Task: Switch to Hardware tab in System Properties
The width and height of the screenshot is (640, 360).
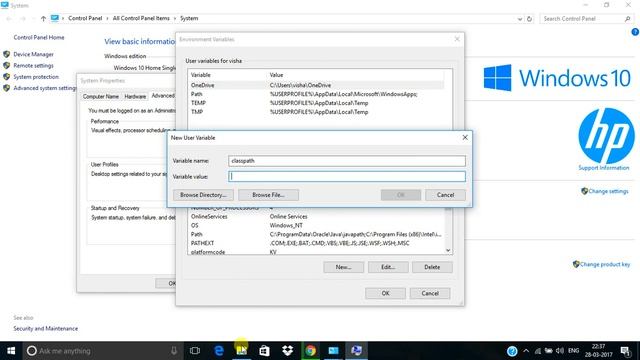Action: pyautogui.click(x=135, y=97)
